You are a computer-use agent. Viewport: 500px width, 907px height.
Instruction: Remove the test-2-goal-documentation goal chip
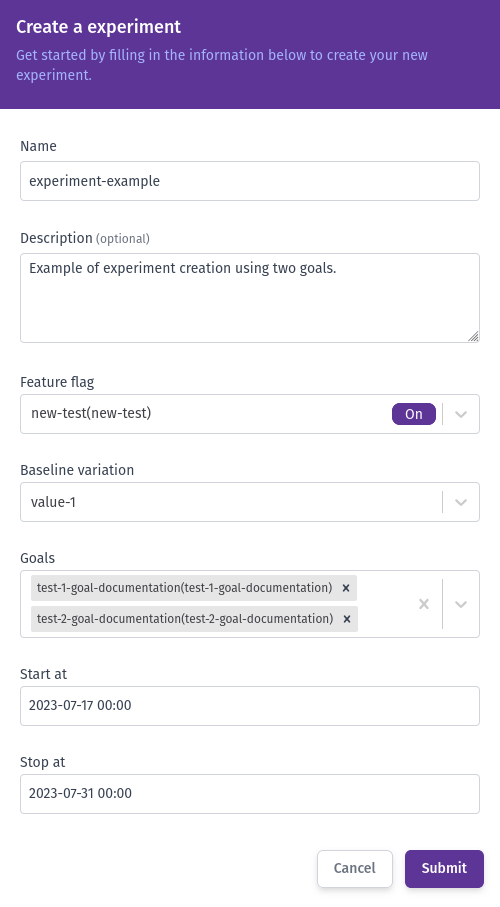point(347,619)
